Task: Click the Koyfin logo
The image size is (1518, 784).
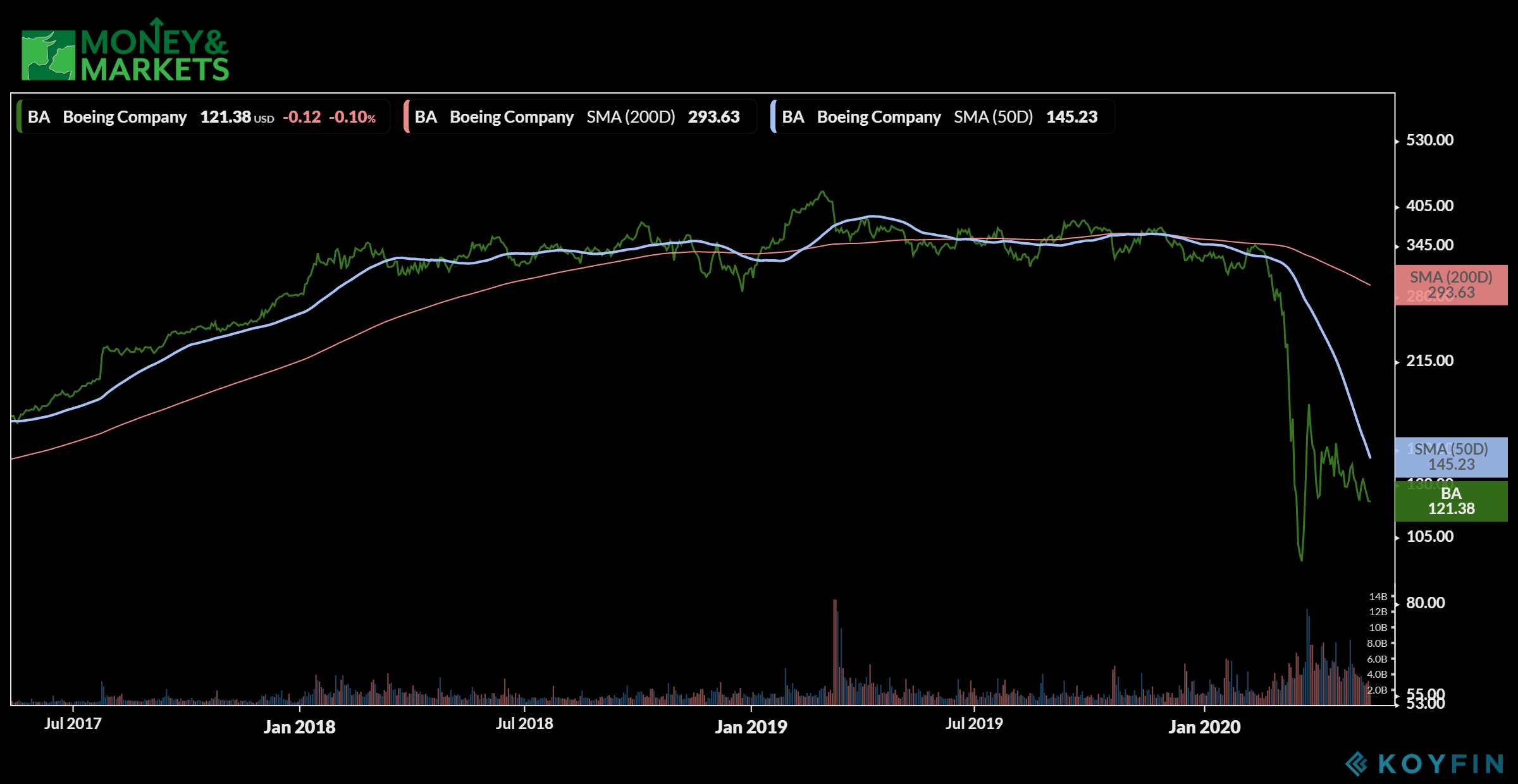Action: tap(1424, 764)
